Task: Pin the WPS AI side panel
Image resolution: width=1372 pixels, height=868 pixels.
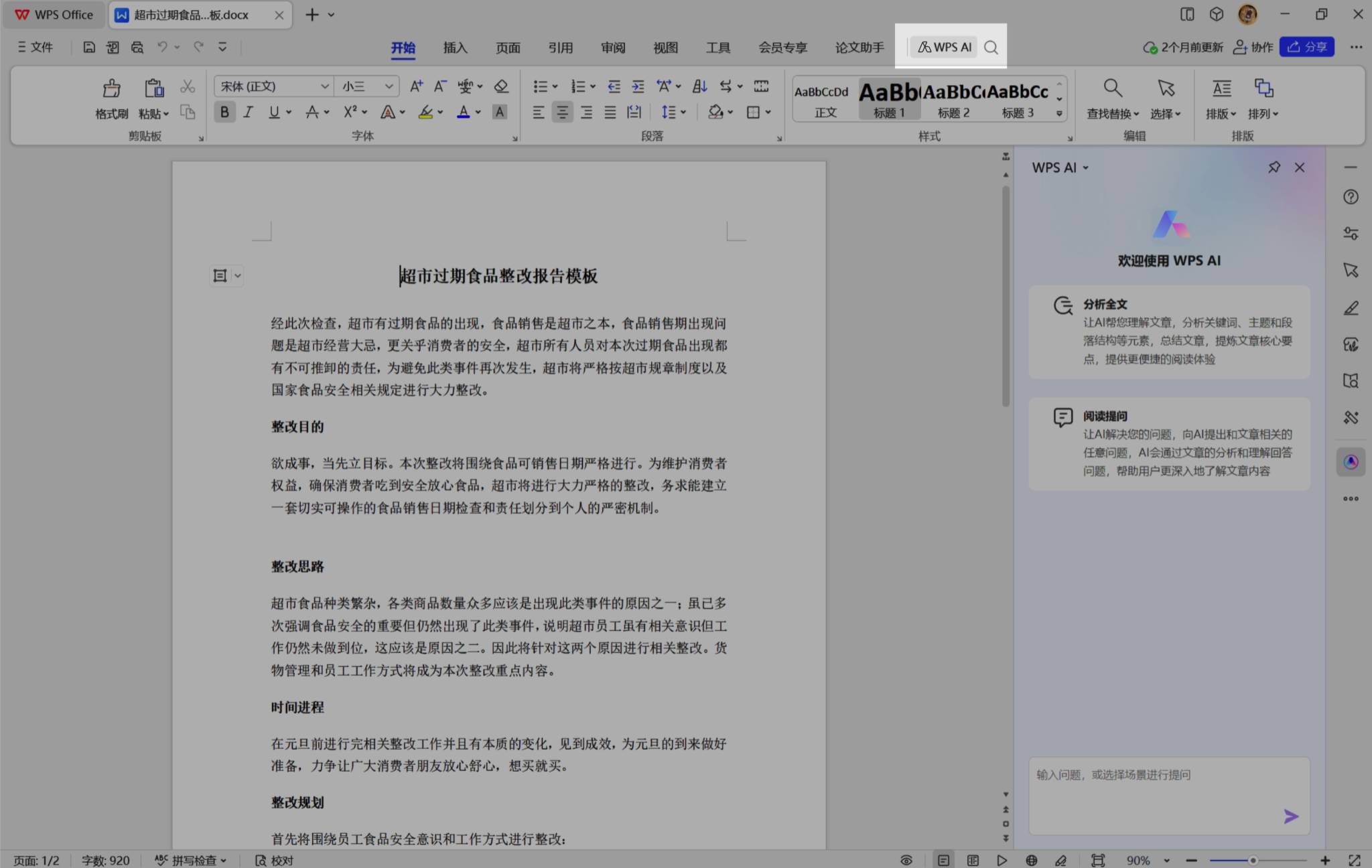Action: click(x=1274, y=167)
